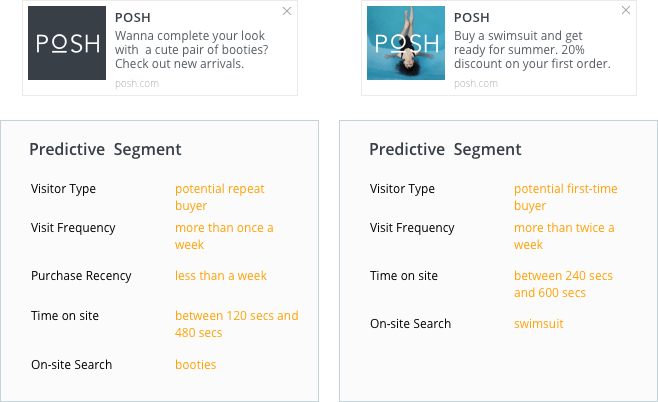Choose 'between 240 secs and 600 secs' value
The image size is (658, 402).
(563, 284)
